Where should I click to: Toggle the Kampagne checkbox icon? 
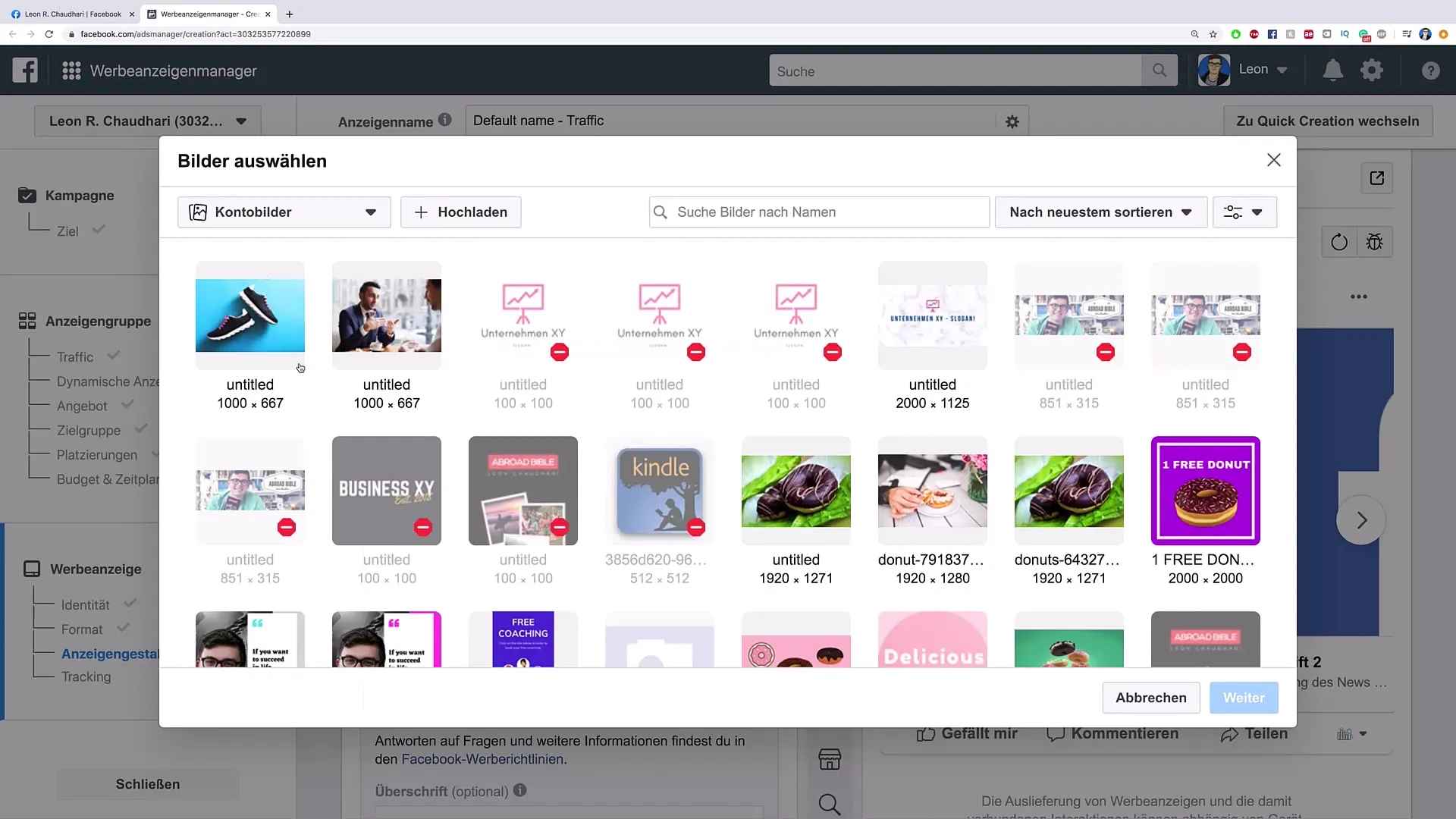point(27,196)
